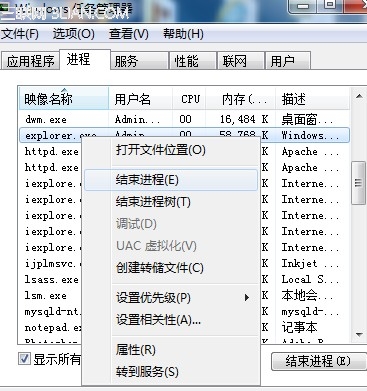Sort by CPU column header
The height and width of the screenshot is (391, 367).
coord(189,99)
